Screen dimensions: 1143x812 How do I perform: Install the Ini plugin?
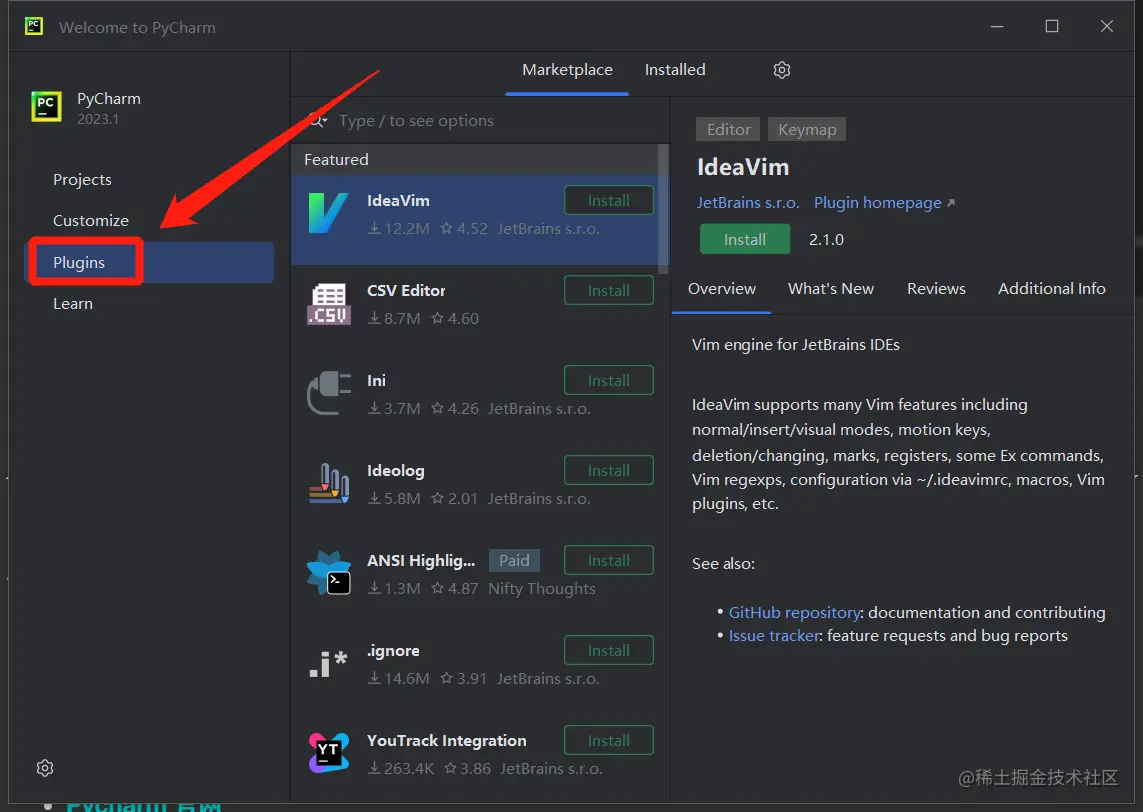point(609,380)
